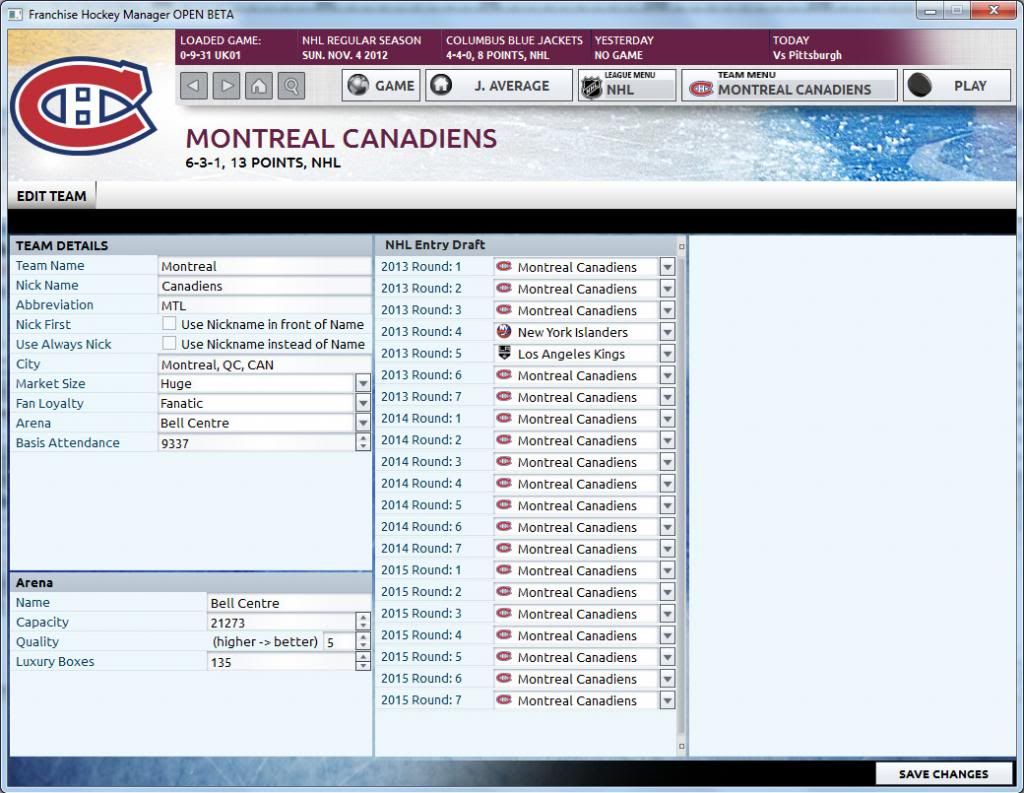Adjust the arena Quality stepper
This screenshot has height=793, width=1024.
[363, 641]
